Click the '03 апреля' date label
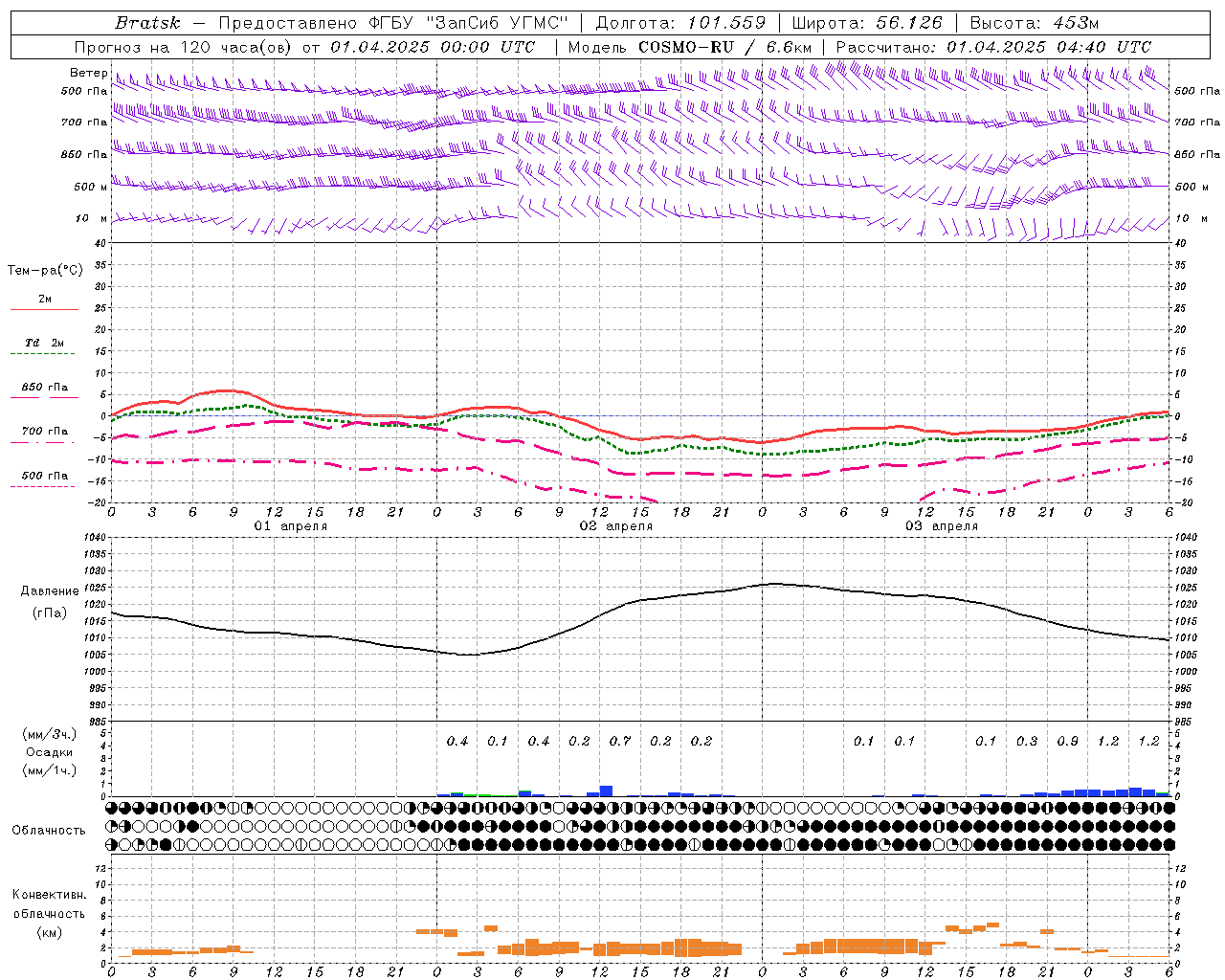Screen dimensions: 1225x980 pyautogui.click(x=942, y=526)
